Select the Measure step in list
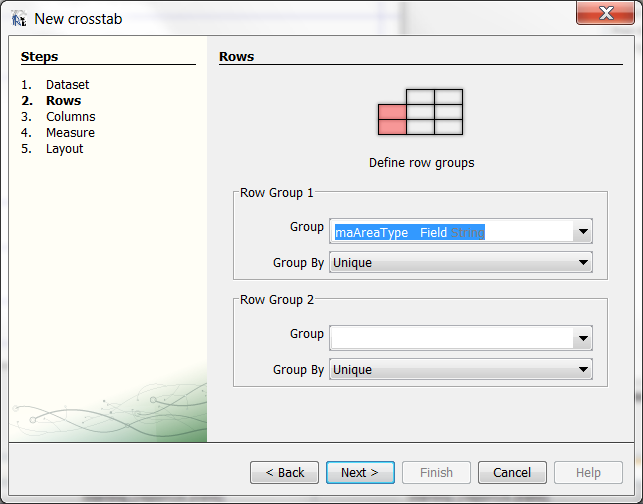 (x=70, y=133)
